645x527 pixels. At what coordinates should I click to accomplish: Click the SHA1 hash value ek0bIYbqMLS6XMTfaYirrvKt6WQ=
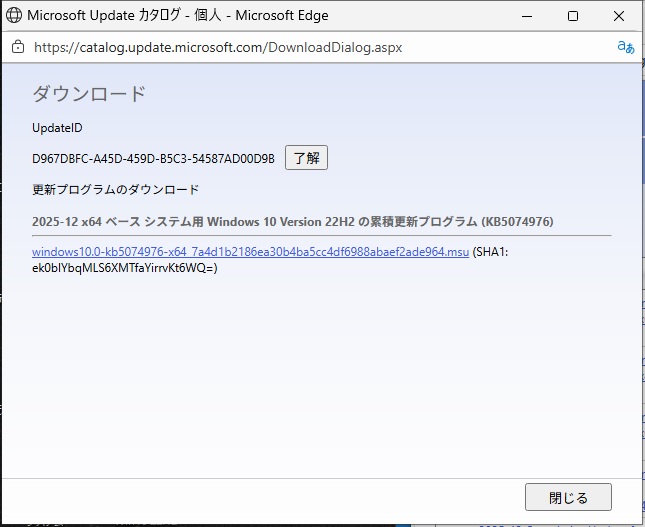tap(125, 268)
